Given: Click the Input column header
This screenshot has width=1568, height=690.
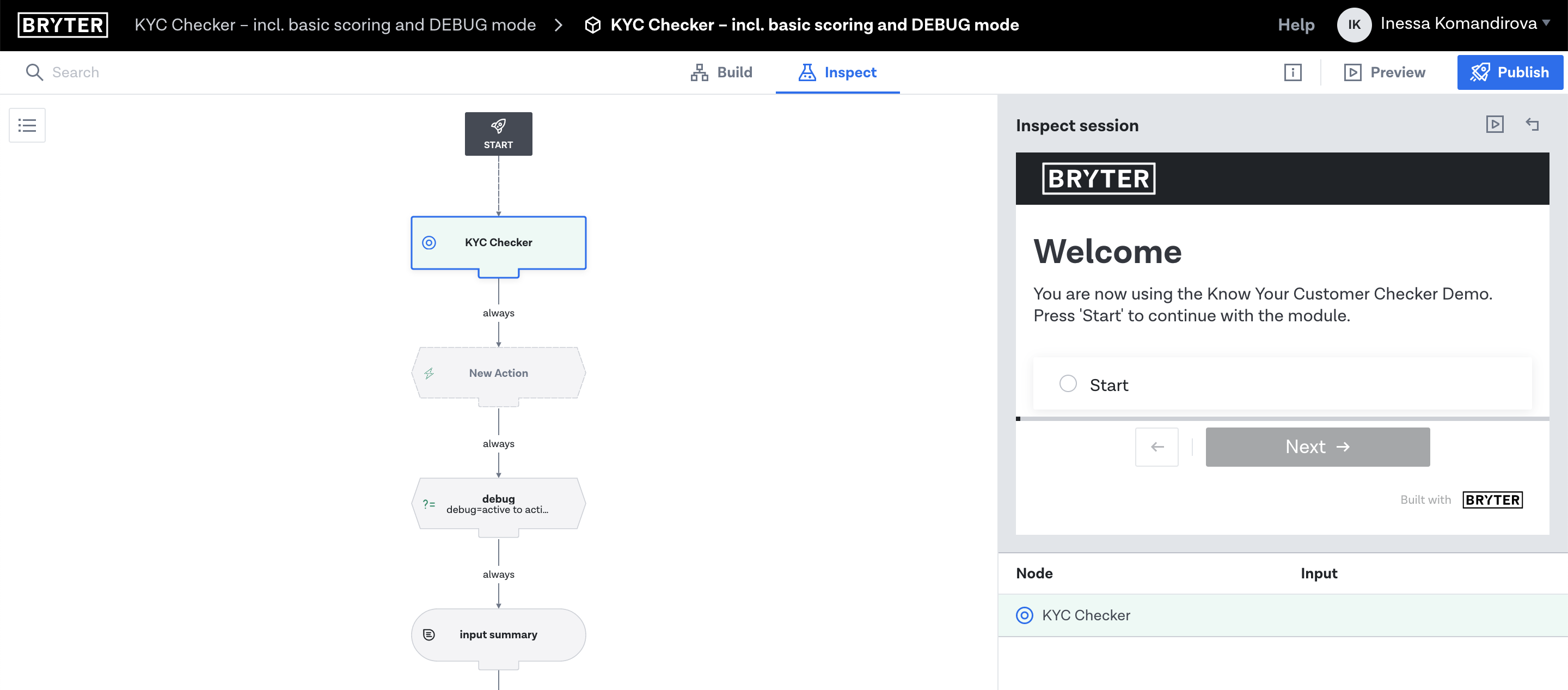Looking at the screenshot, I should (1319, 573).
